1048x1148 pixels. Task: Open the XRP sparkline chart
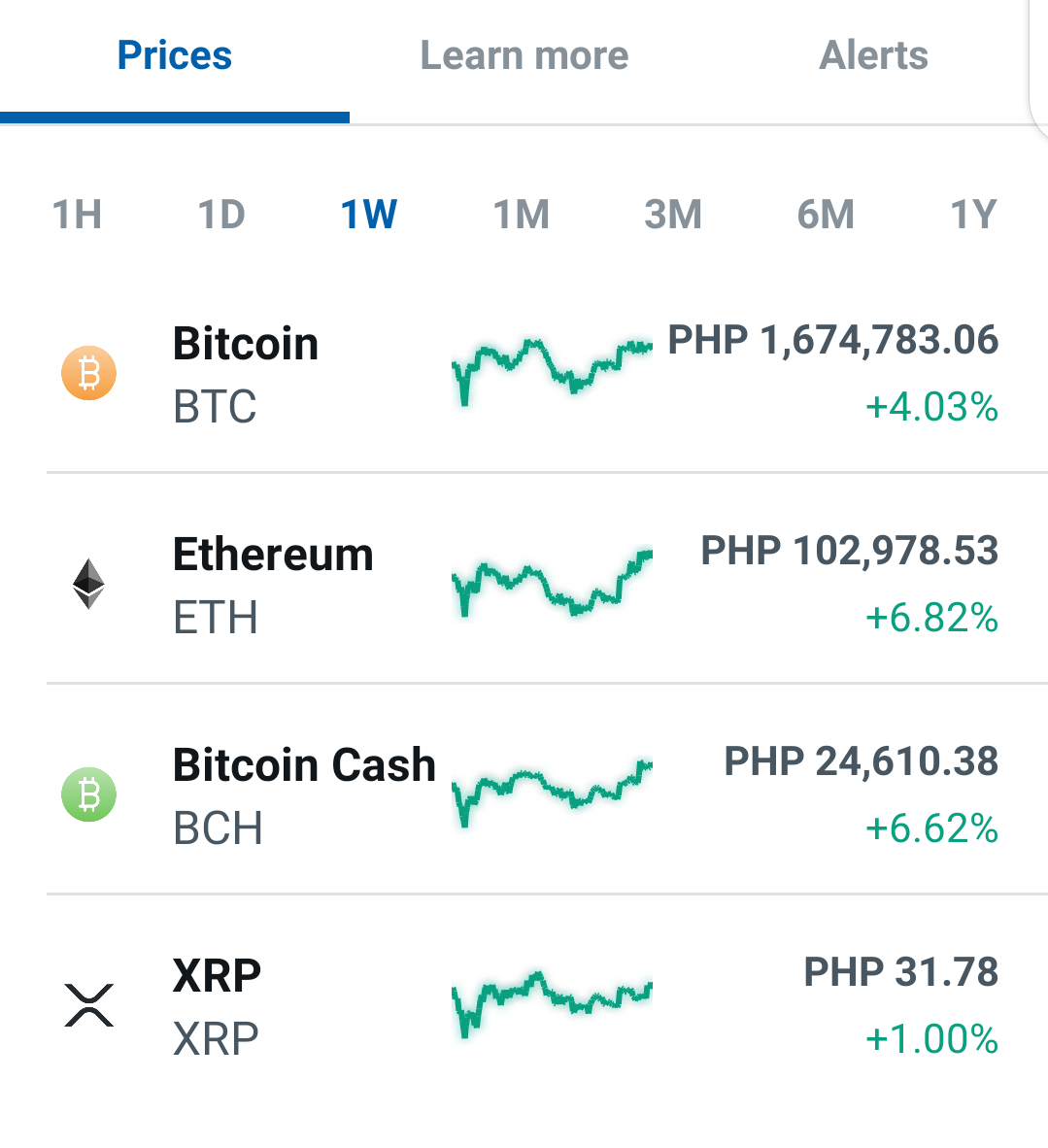click(x=553, y=1003)
